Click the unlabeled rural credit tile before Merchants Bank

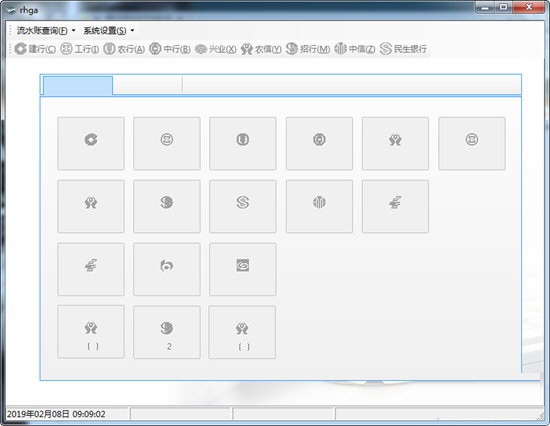click(91, 206)
